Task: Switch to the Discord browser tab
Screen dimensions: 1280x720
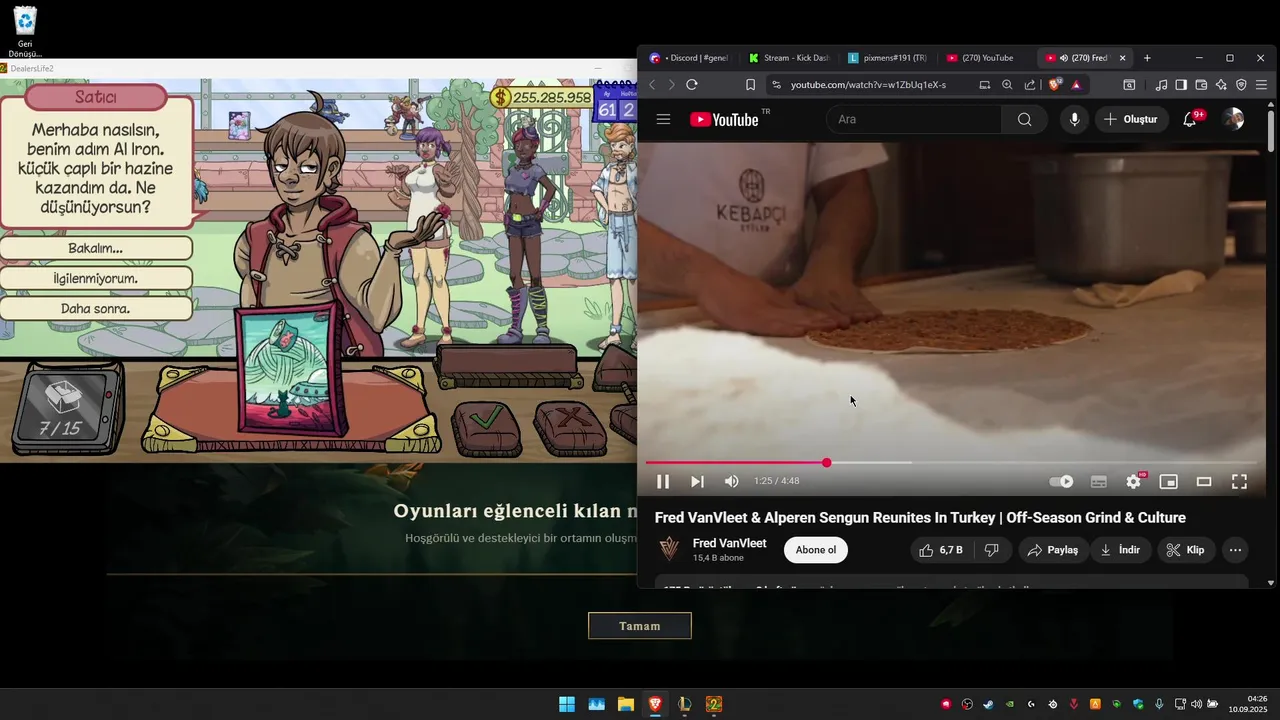Action: click(x=689, y=58)
